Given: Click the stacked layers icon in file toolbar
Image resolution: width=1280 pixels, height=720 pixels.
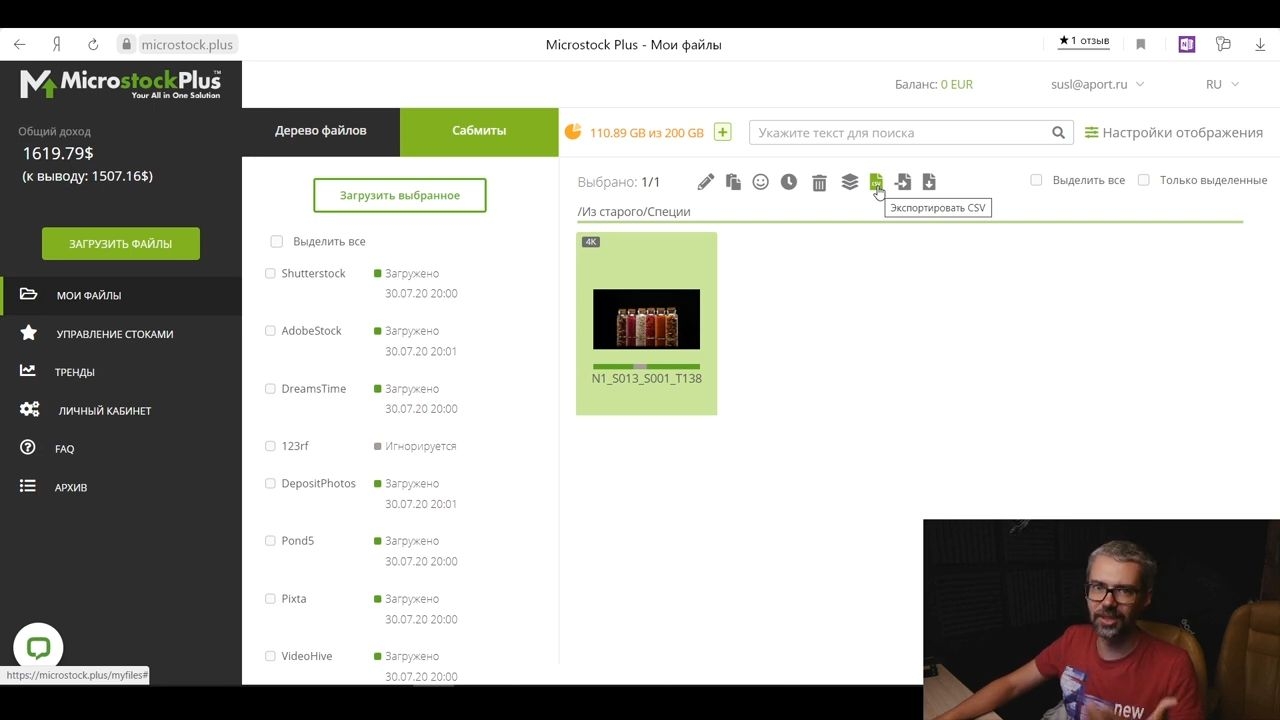Looking at the screenshot, I should tap(850, 182).
